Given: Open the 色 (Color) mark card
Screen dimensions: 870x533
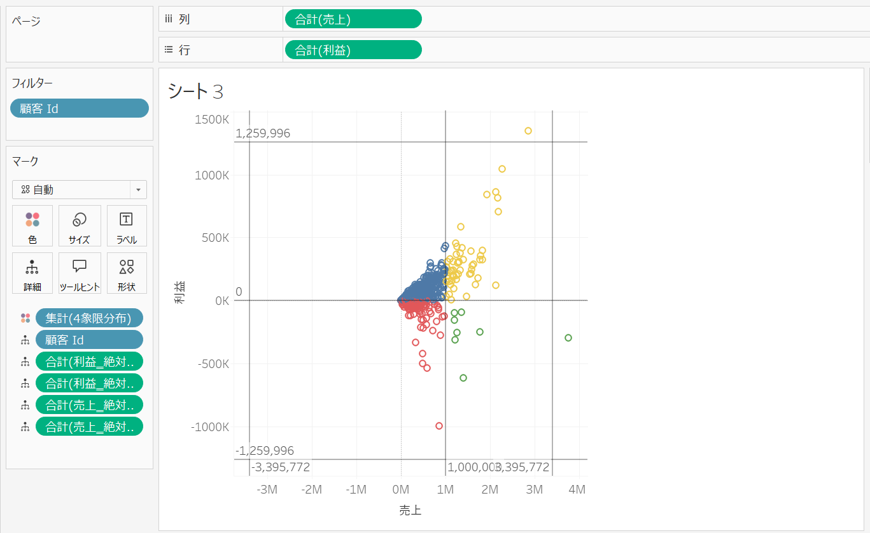Looking at the screenshot, I should 32,226.
